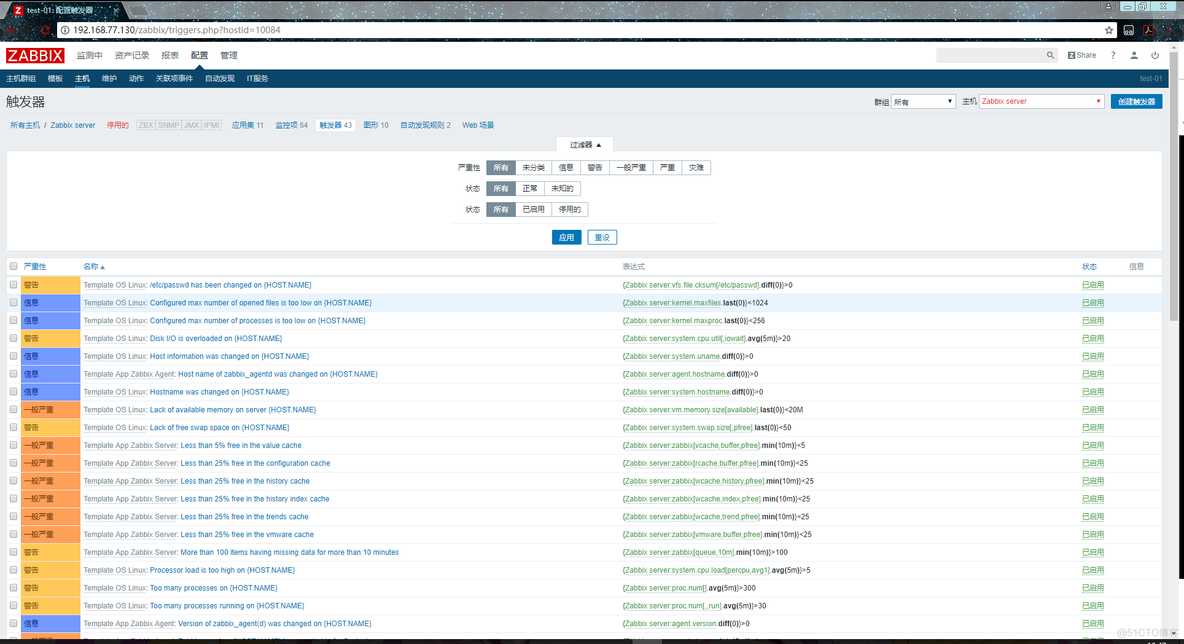The width and height of the screenshot is (1184, 644).
Task: Click the SNMP availability indicator
Action: (168, 125)
